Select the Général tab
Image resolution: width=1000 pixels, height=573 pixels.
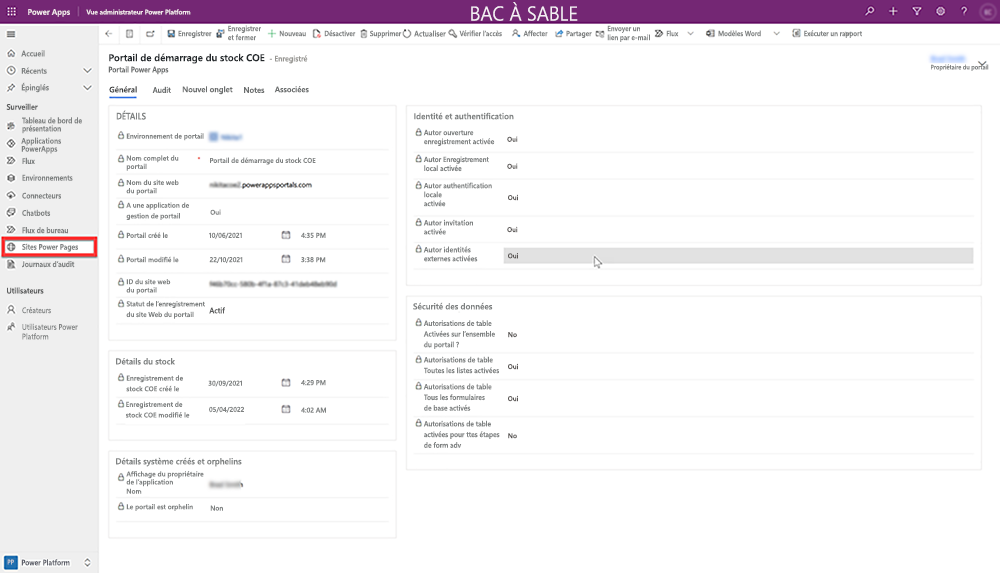(123, 90)
